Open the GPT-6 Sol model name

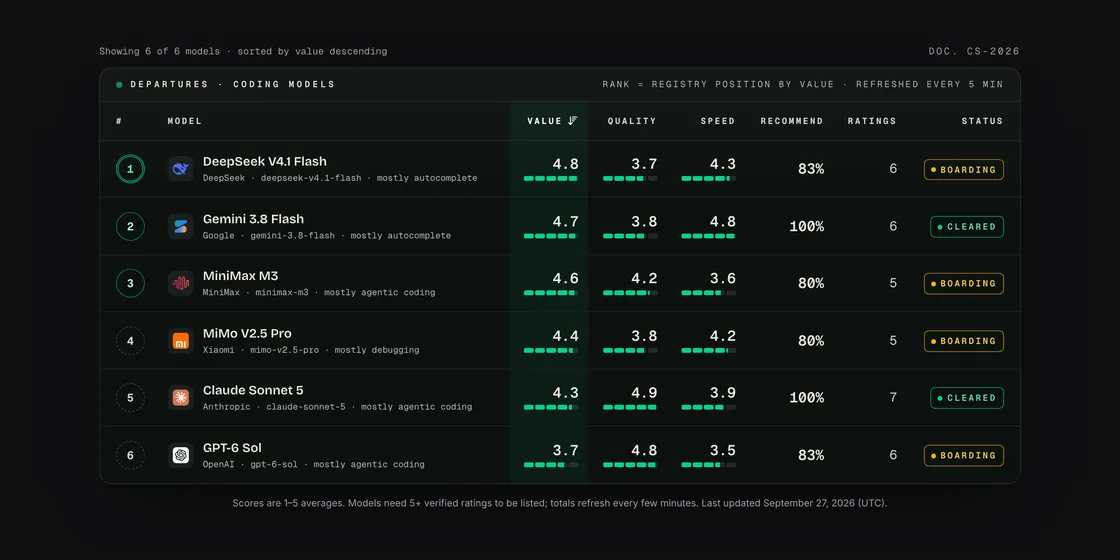tap(232, 448)
